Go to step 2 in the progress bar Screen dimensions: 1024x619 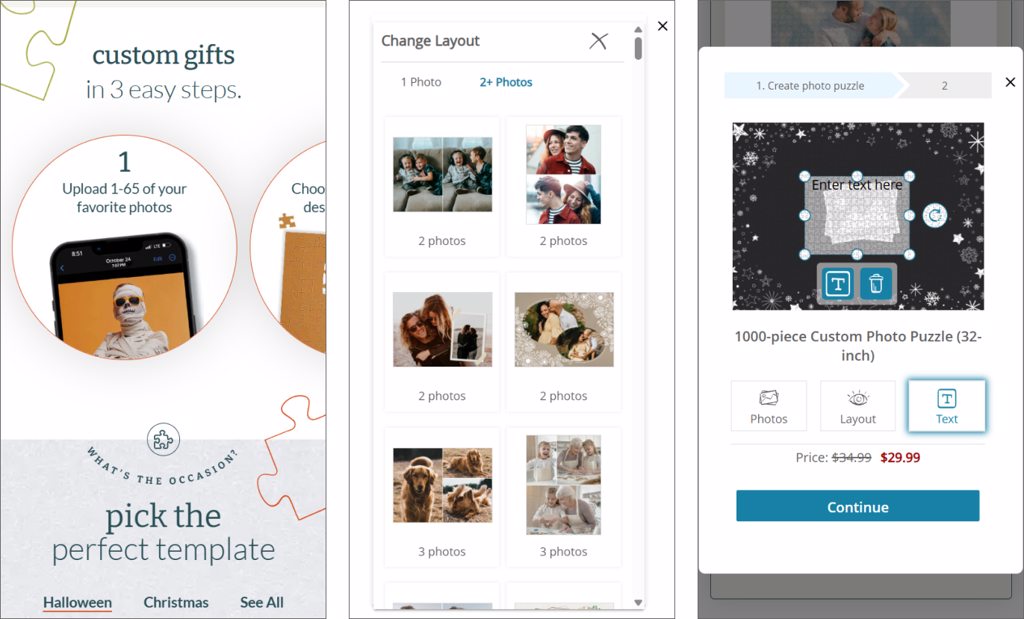[x=944, y=86]
